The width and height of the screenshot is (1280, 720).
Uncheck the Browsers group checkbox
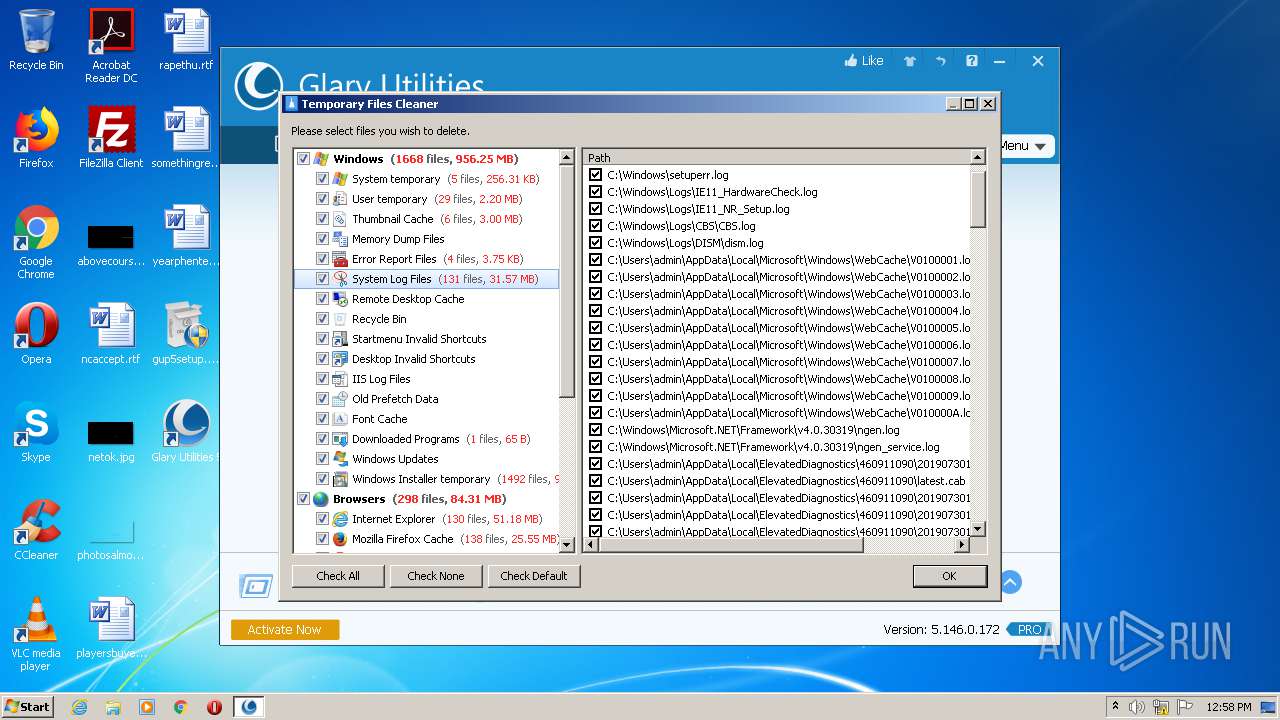point(303,499)
